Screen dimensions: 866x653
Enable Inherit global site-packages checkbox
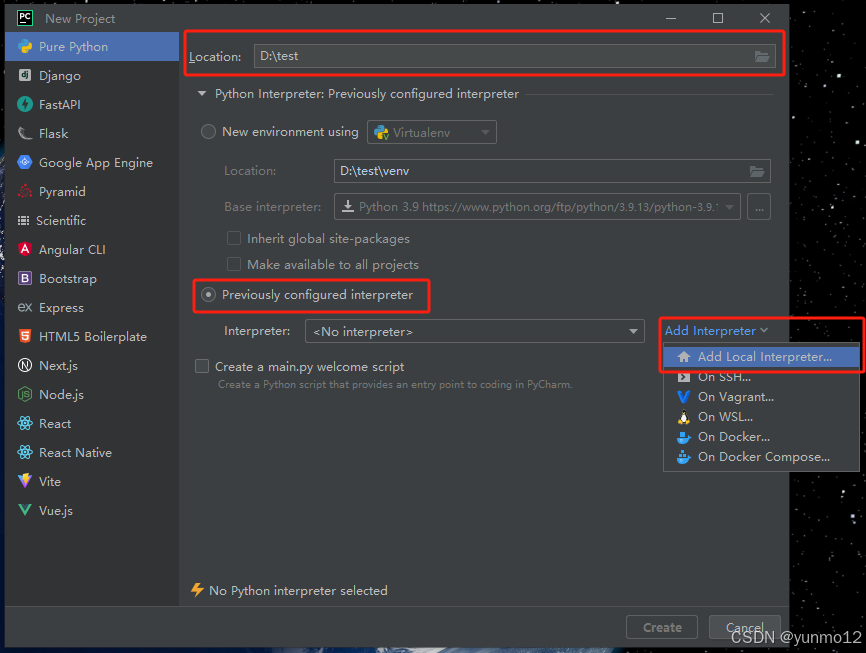tap(234, 238)
